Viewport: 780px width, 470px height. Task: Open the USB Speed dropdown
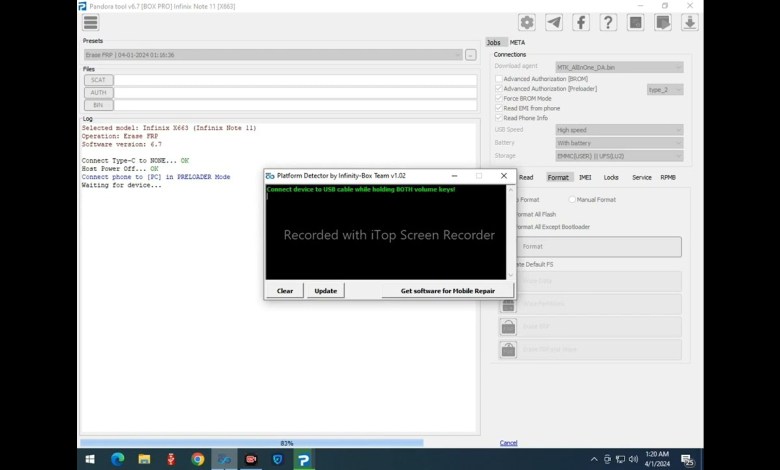[619, 130]
